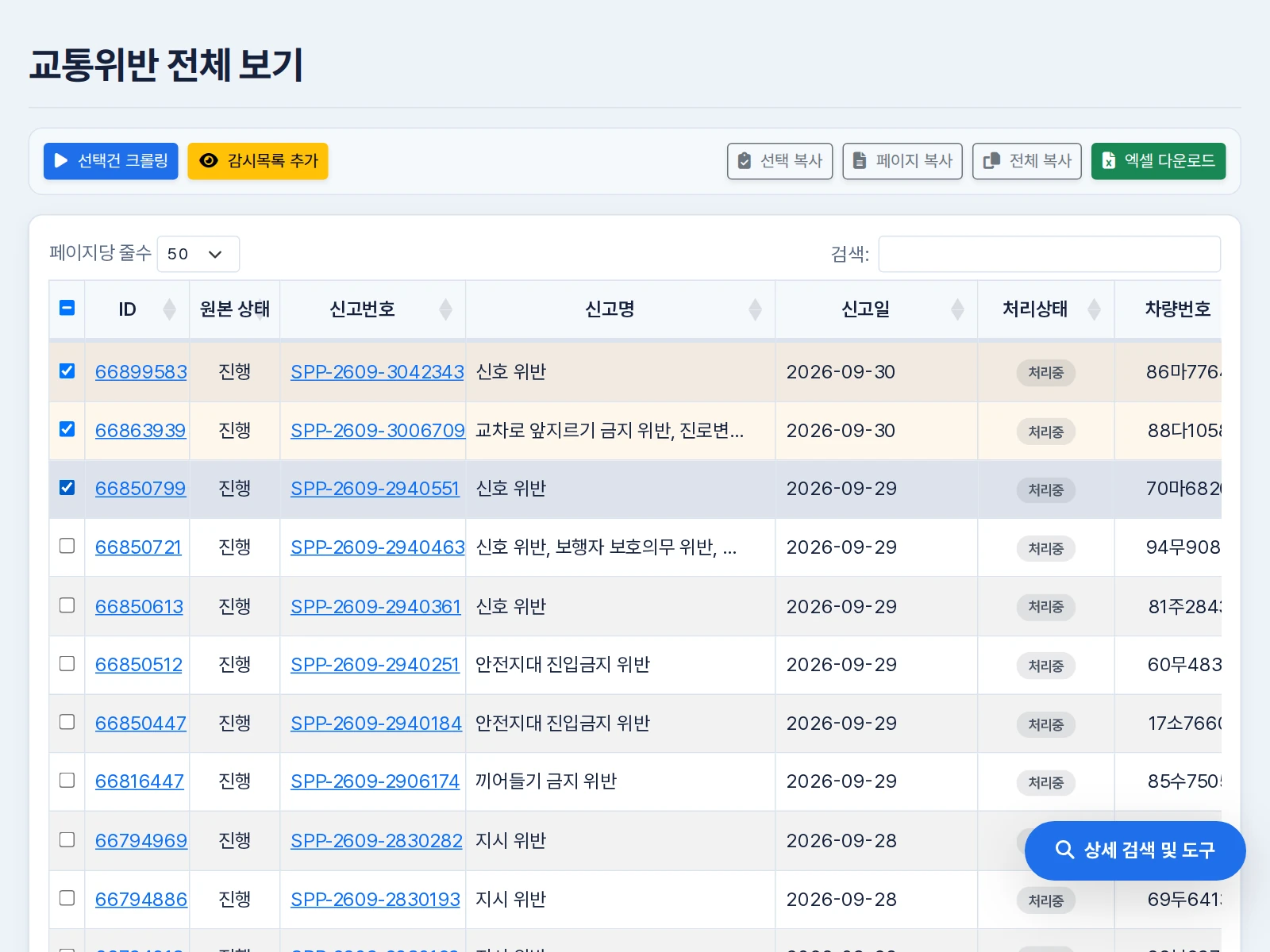Uncheck row 66850799 checkbox

pos(67,487)
